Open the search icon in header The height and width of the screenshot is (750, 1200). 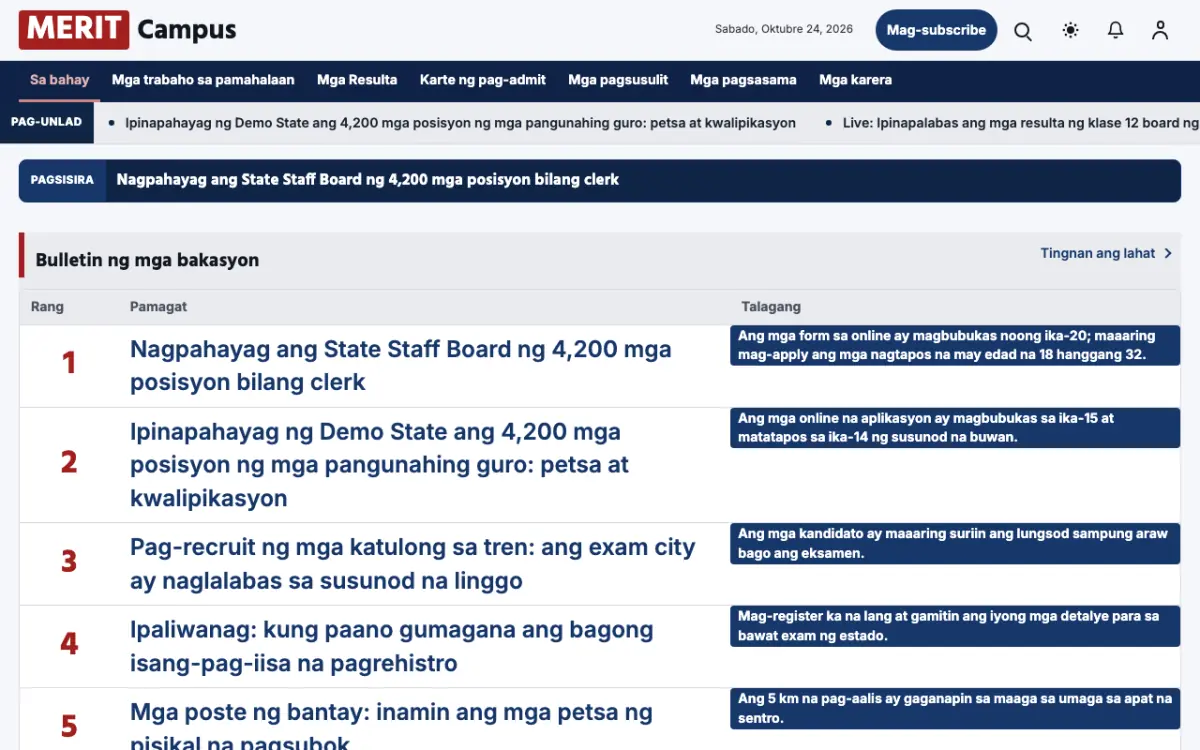[x=1023, y=31]
